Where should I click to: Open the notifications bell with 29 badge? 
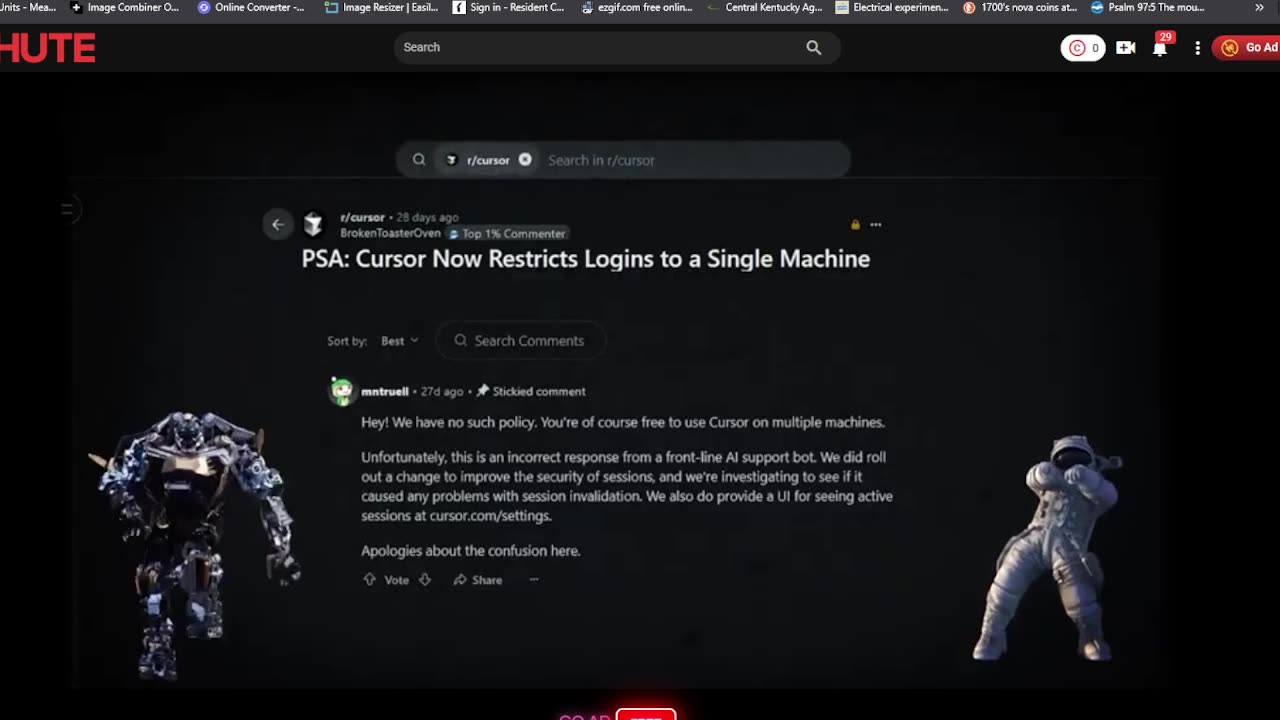click(1160, 46)
